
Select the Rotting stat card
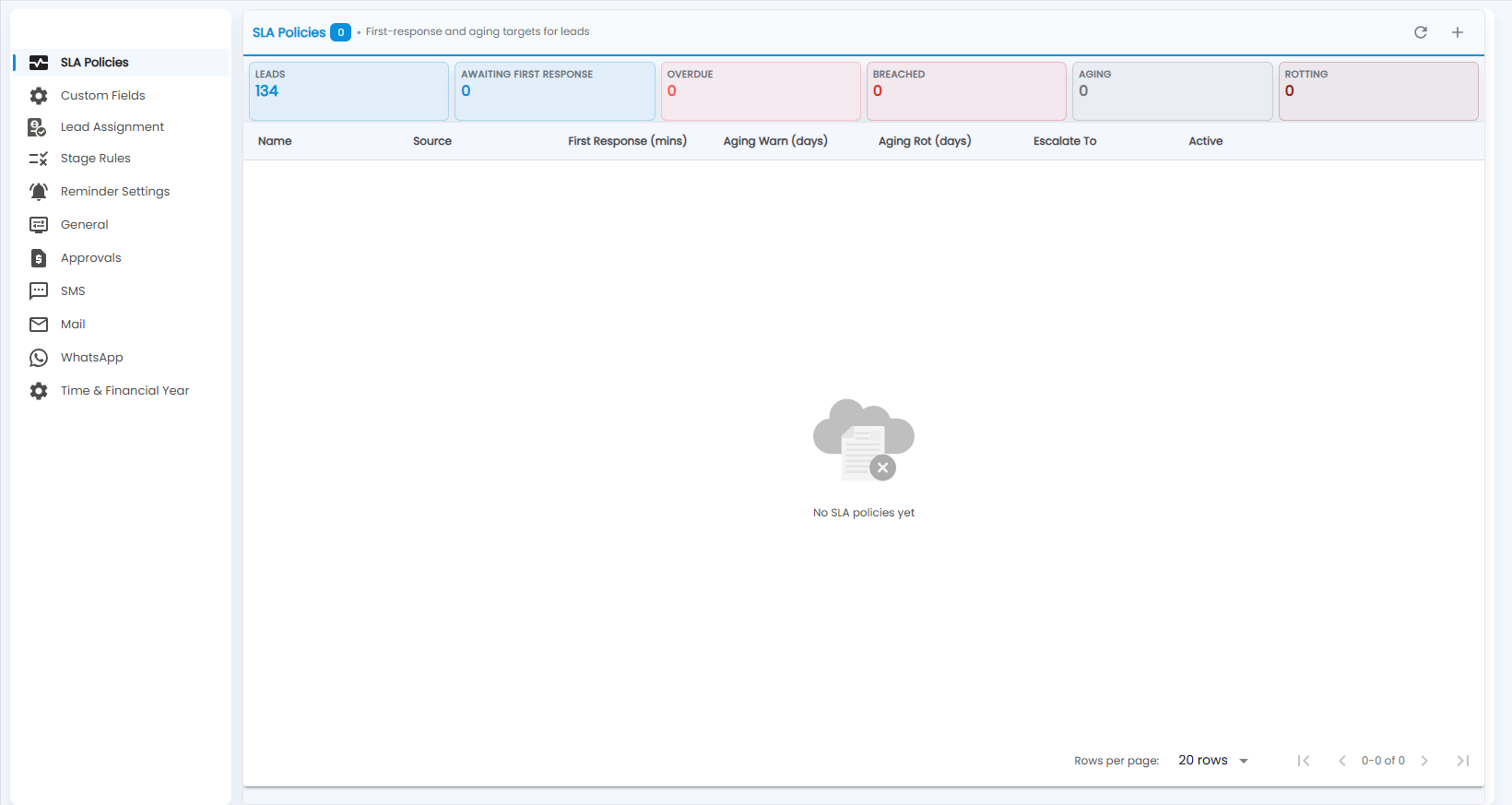1378,91
